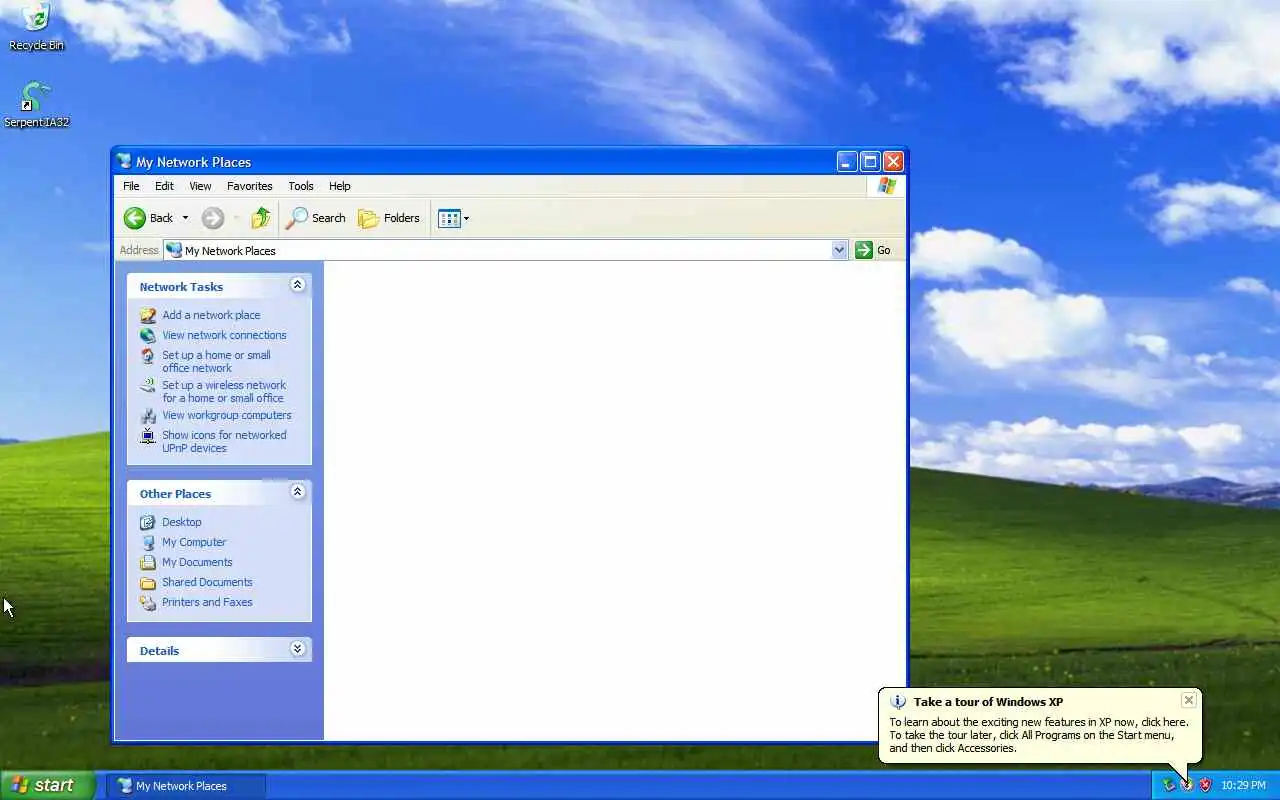This screenshot has height=800, width=1280.
Task: Click the red security shield tray icon
Action: pyautogui.click(x=1205, y=785)
